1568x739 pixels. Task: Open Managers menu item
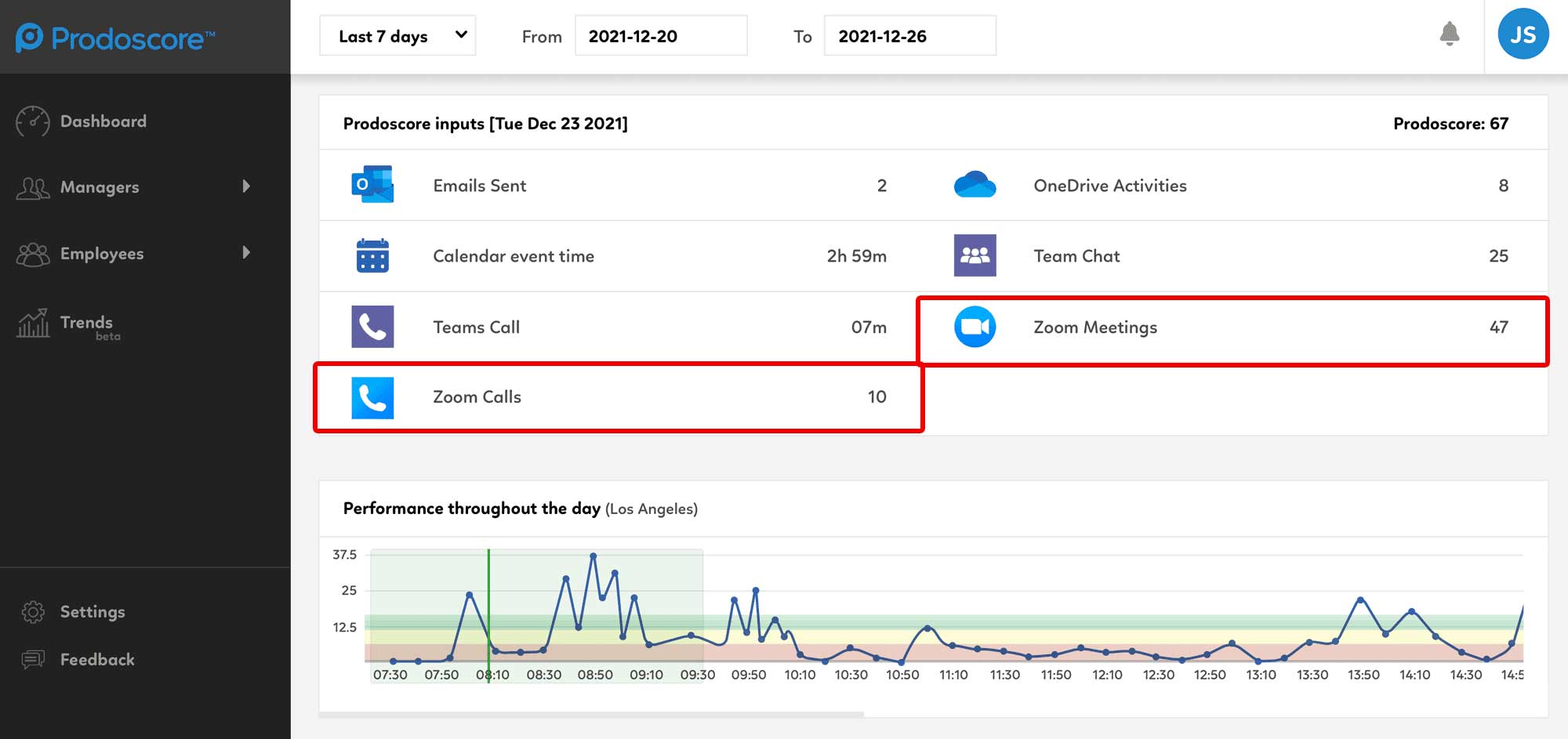click(x=100, y=187)
